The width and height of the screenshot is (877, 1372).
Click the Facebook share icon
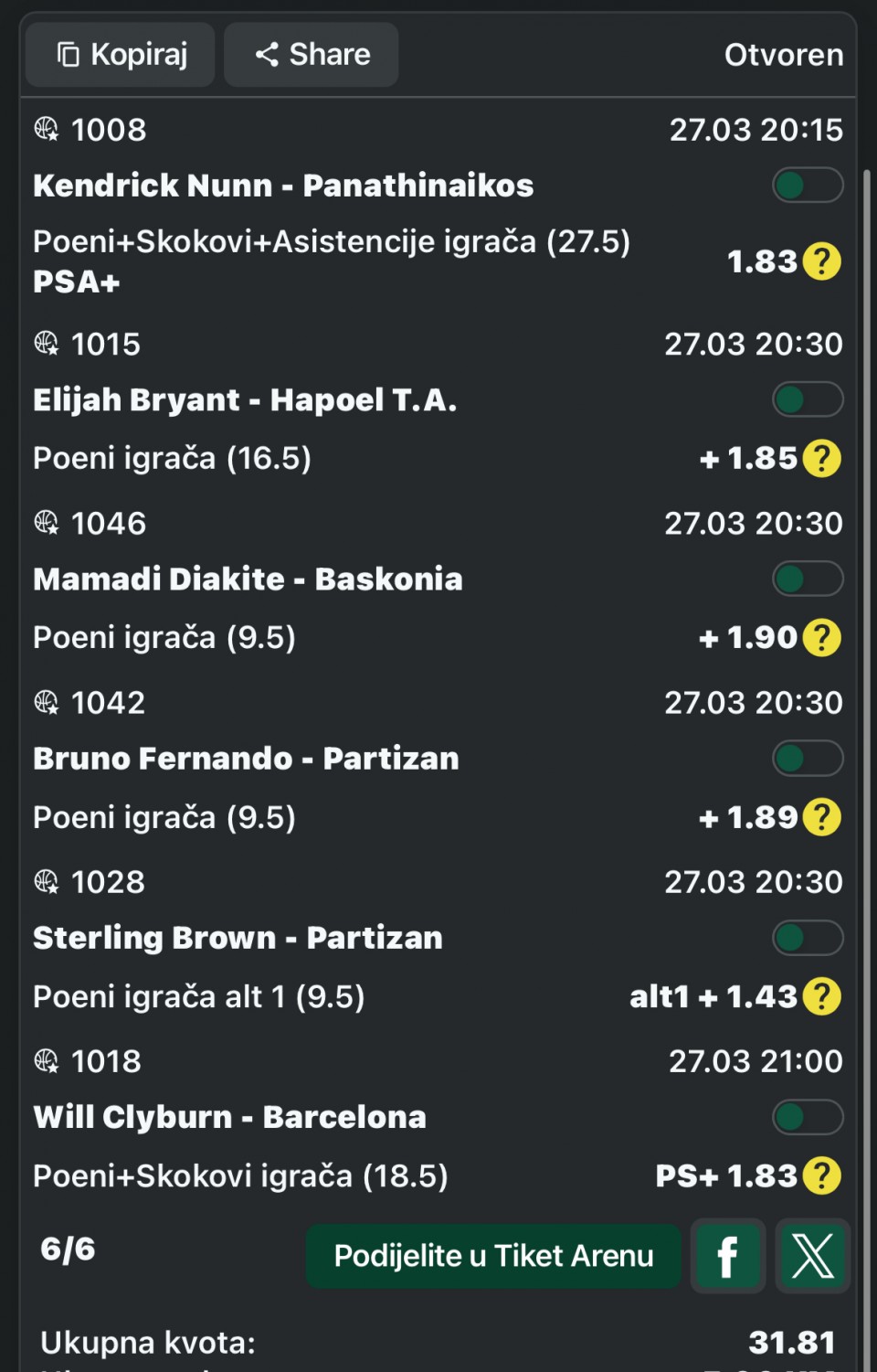pyautogui.click(x=727, y=1256)
